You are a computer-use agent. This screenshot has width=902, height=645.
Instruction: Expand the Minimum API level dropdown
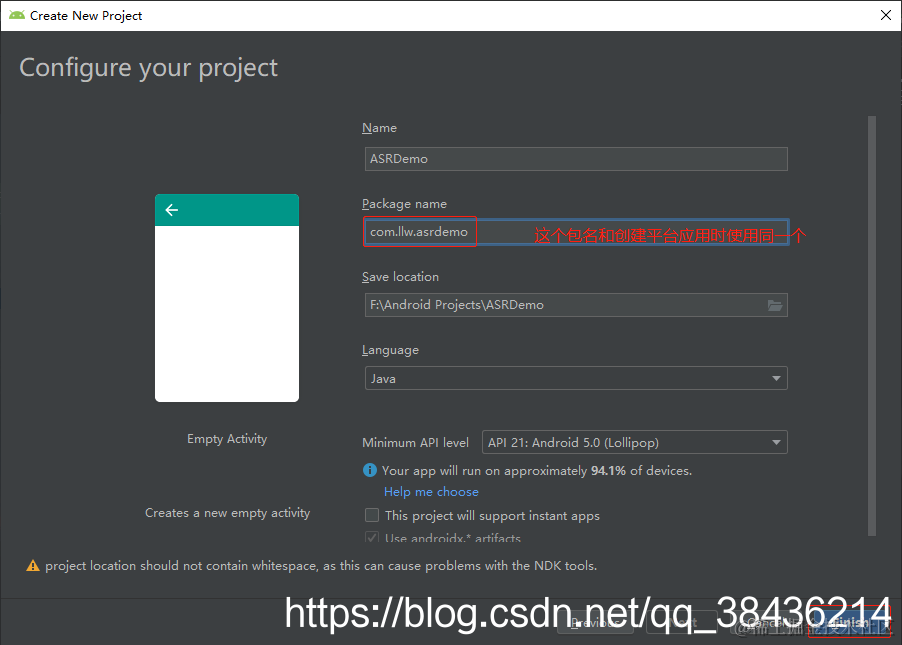[635, 442]
